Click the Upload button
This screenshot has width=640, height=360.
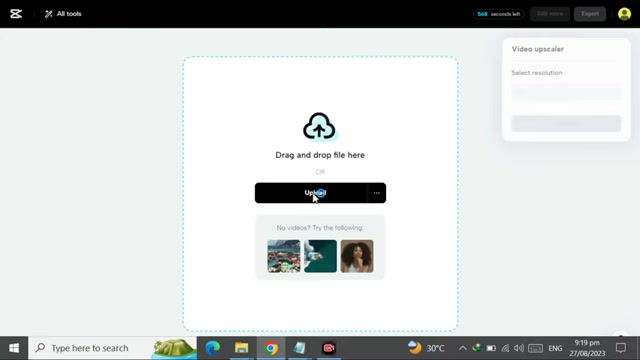[x=311, y=193]
